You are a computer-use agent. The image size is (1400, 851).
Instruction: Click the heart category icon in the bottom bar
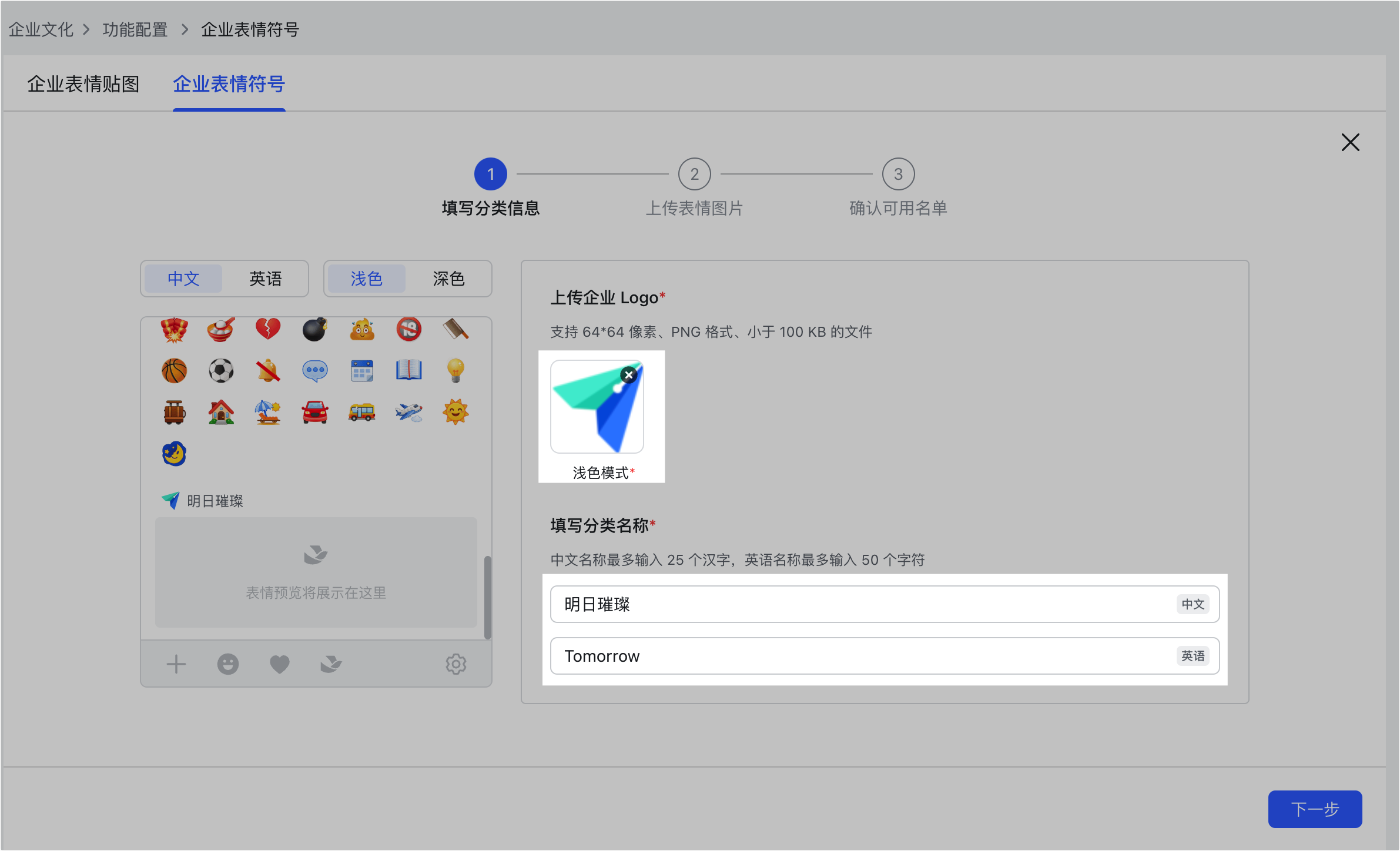tap(280, 664)
